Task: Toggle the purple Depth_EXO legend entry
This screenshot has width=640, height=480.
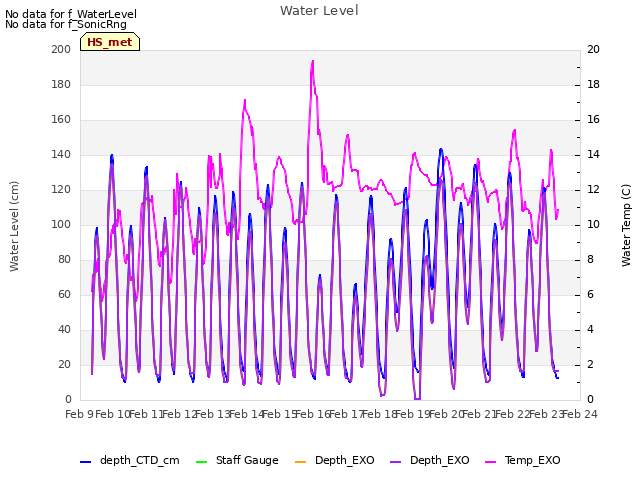Action: click(429, 460)
